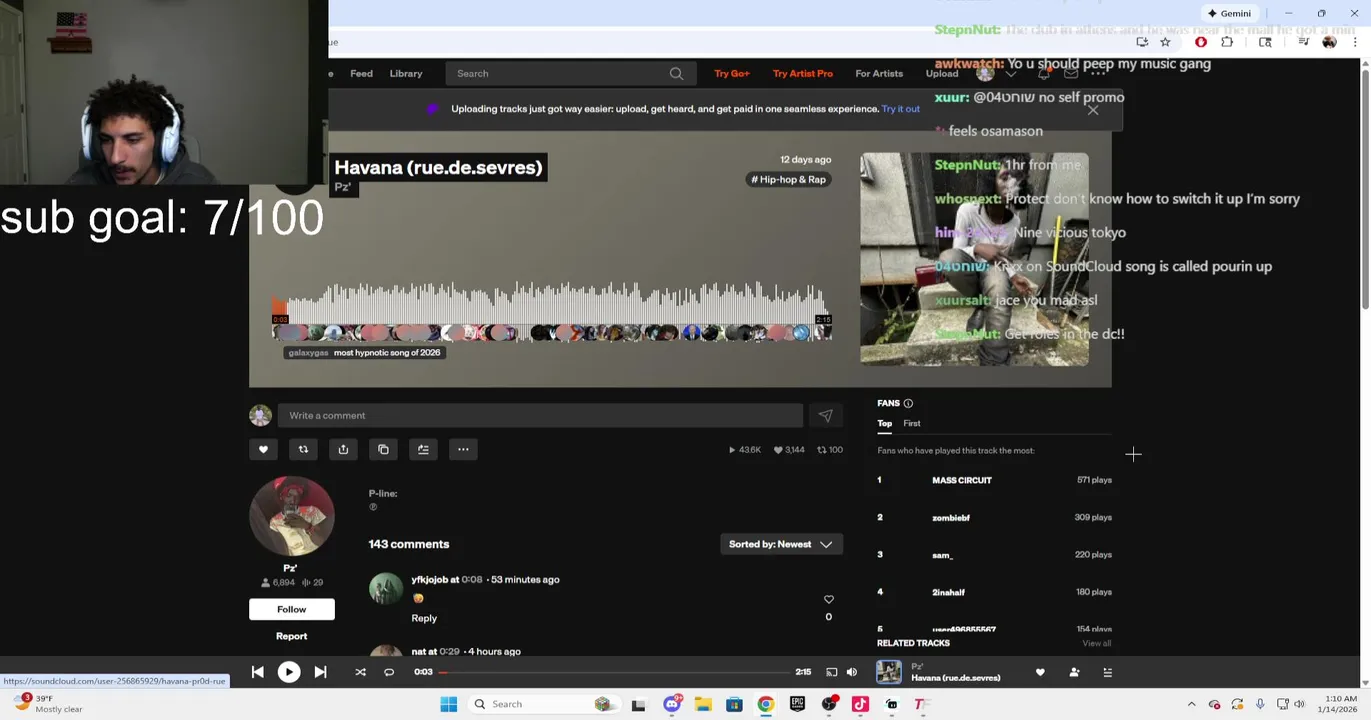Open the Feed page
The height and width of the screenshot is (720, 1371).
[361, 73]
